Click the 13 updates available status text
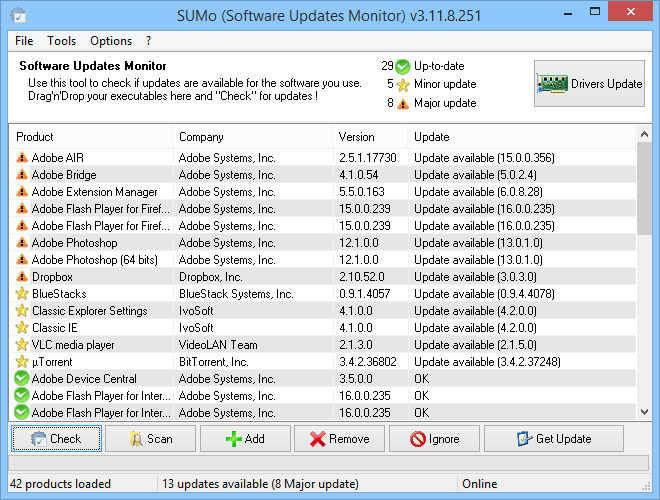Image resolution: width=660 pixels, height=500 pixels. tap(260, 484)
